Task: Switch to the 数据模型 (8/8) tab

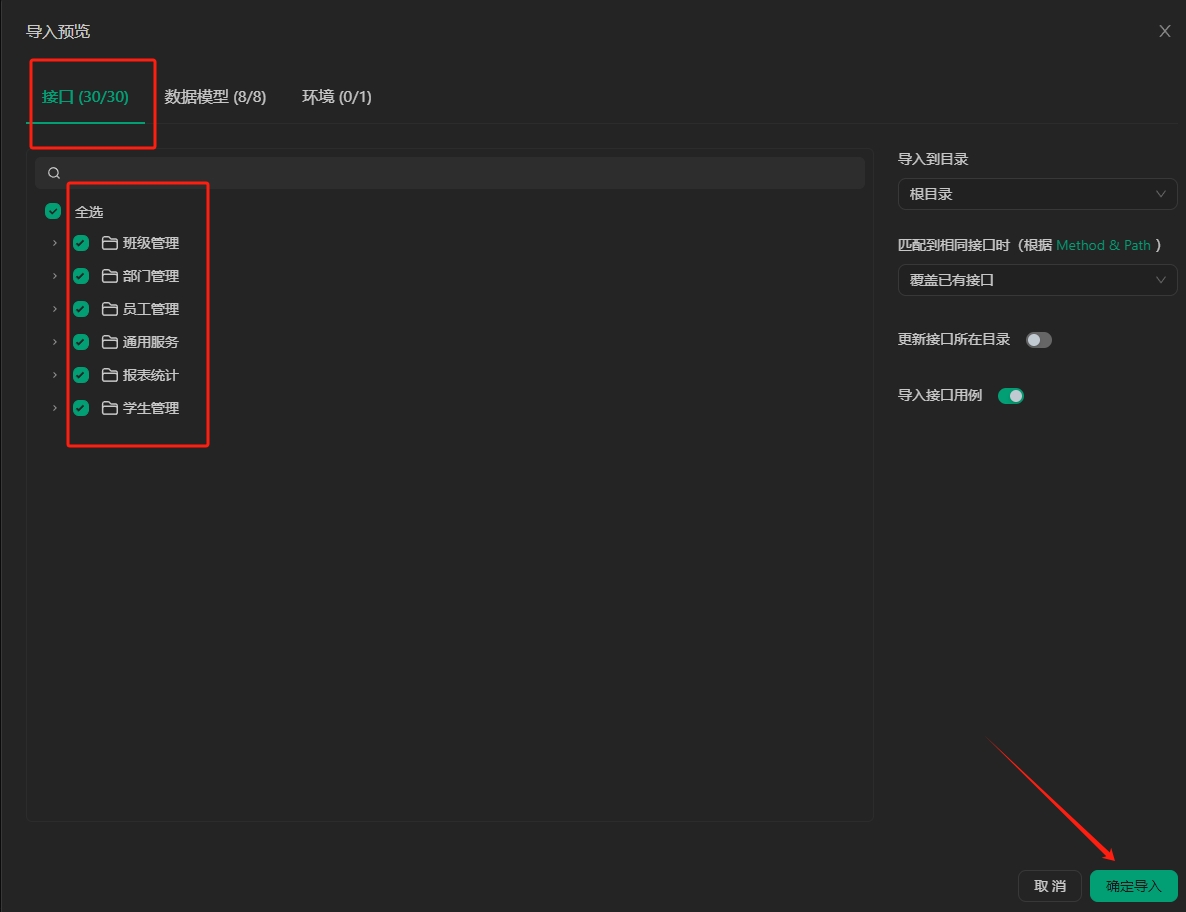Action: coord(215,97)
